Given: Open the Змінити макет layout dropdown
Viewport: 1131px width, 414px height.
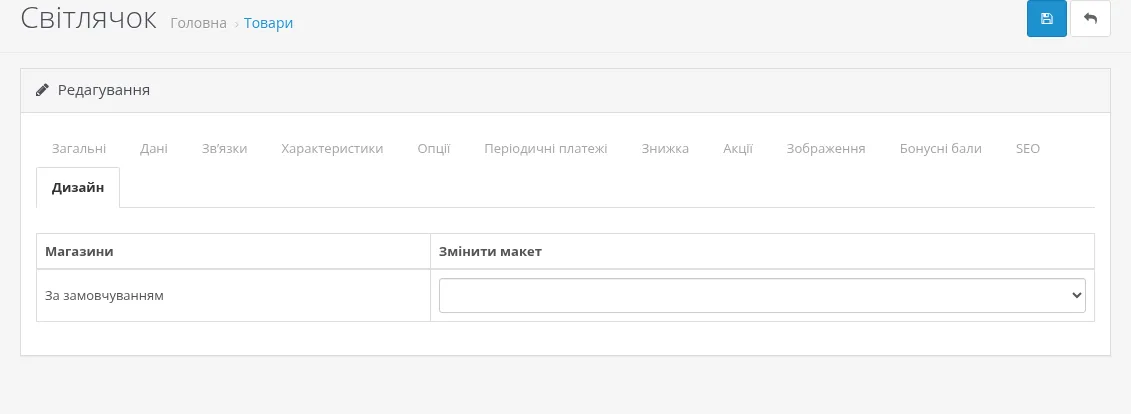Looking at the screenshot, I should click(762, 296).
